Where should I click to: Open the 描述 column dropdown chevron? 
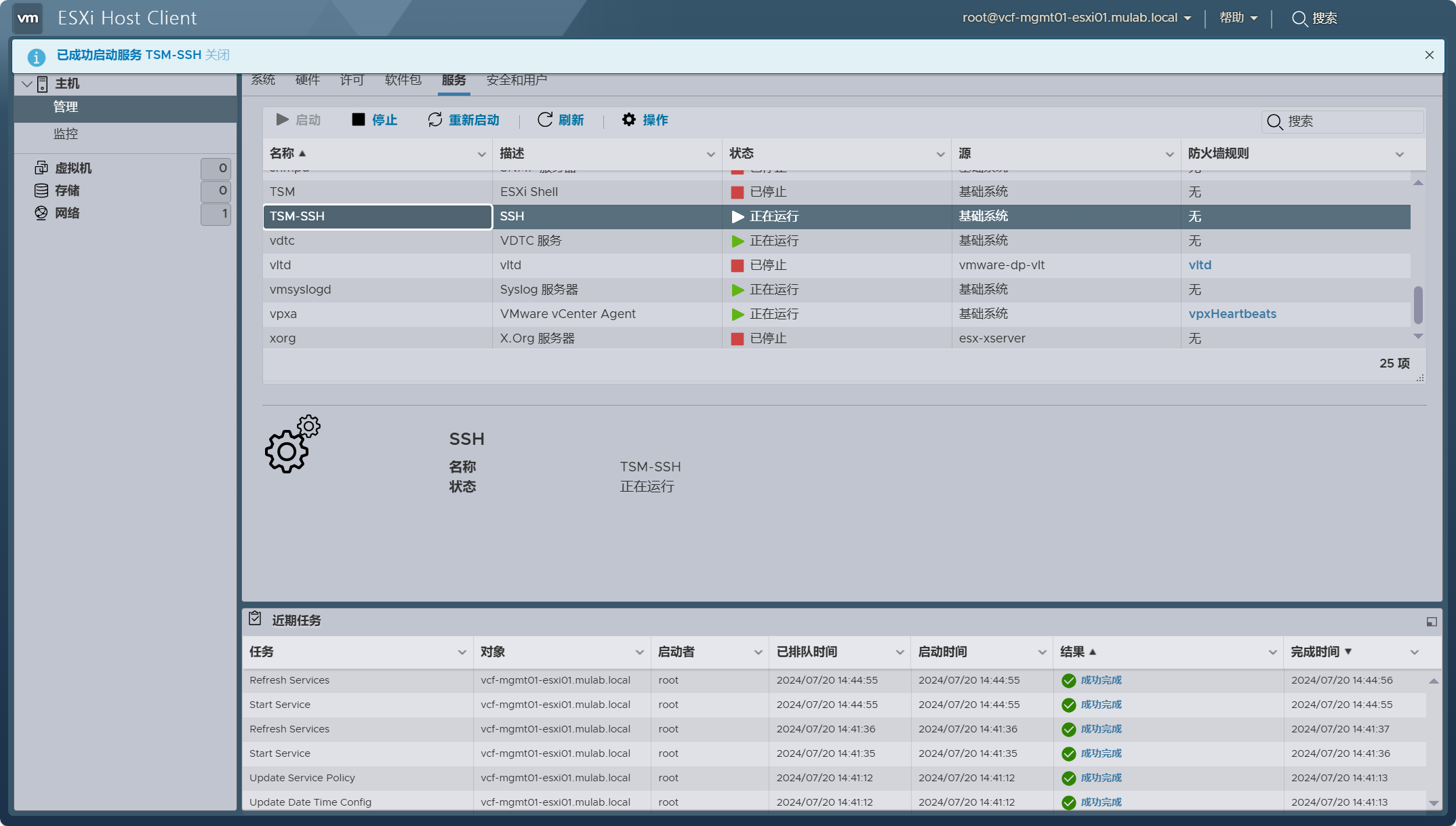[710, 155]
